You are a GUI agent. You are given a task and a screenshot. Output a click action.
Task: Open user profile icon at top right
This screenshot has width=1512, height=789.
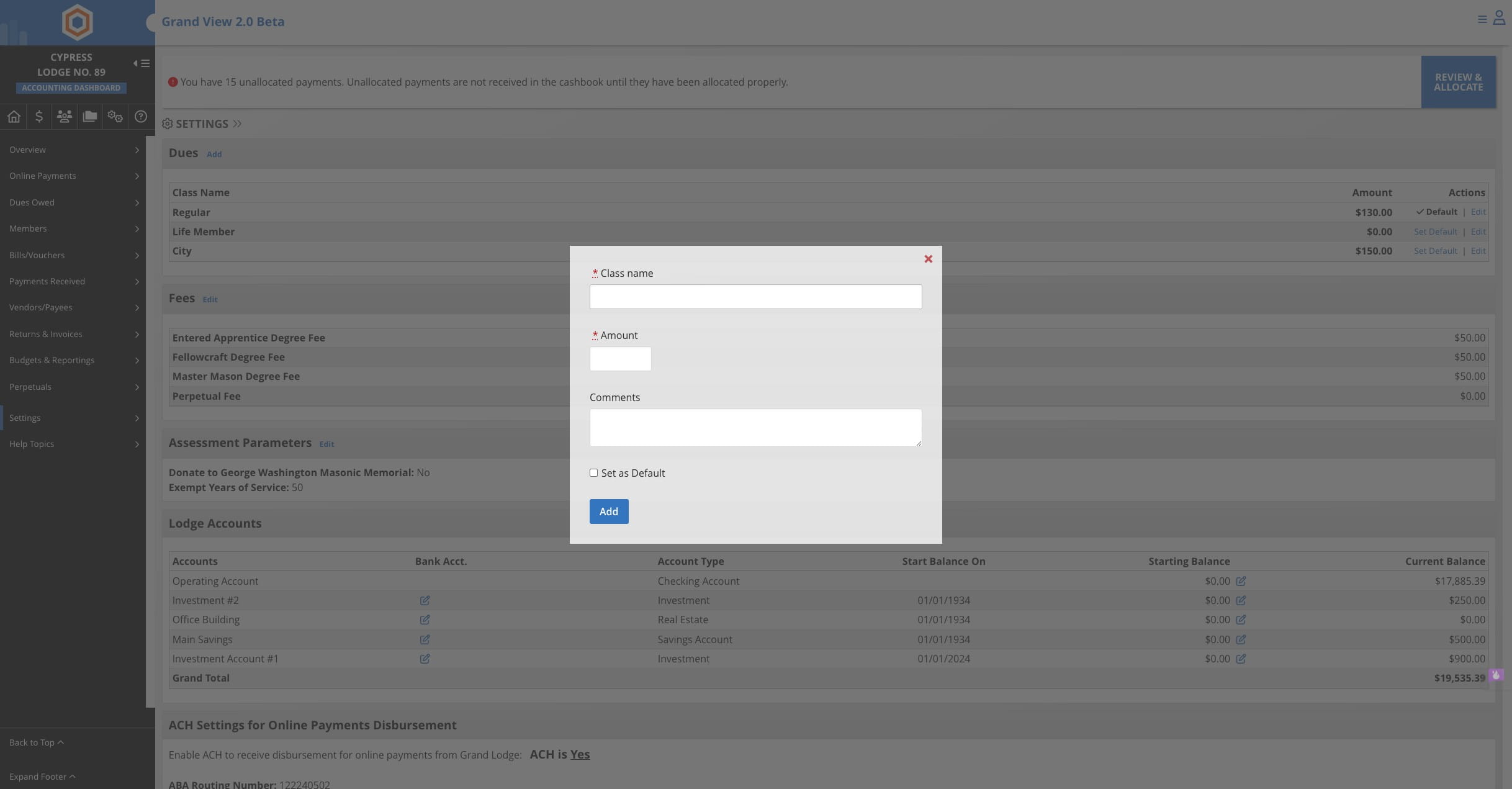(1499, 19)
